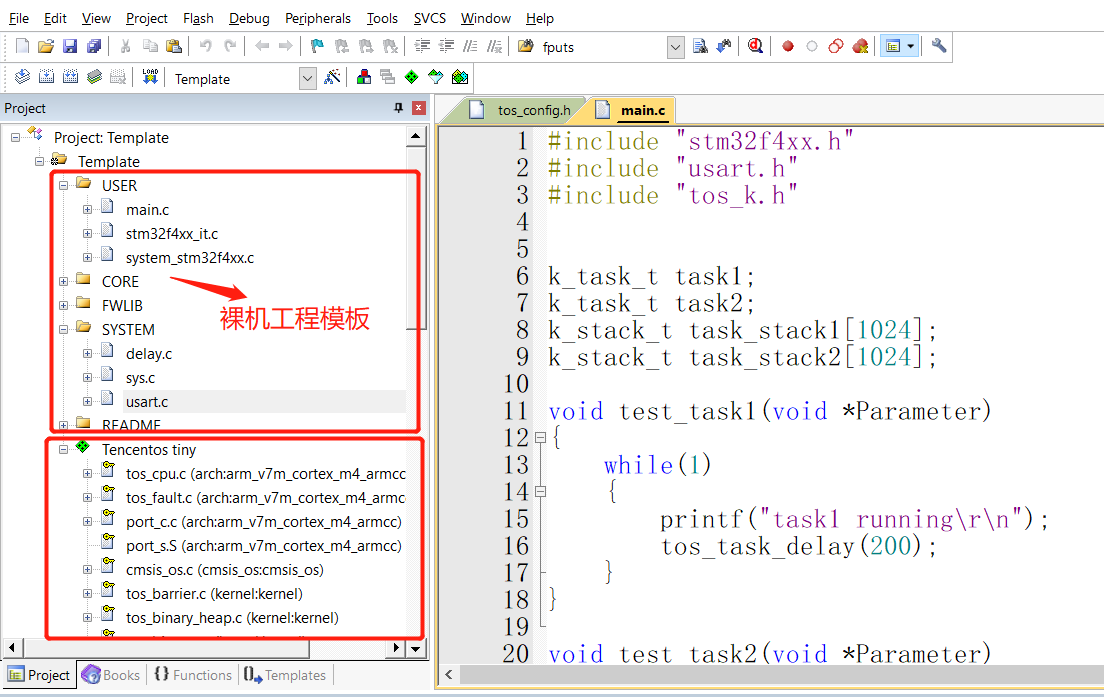Save the current file using the floppy icon
This screenshot has width=1104, height=697.
coord(70,46)
